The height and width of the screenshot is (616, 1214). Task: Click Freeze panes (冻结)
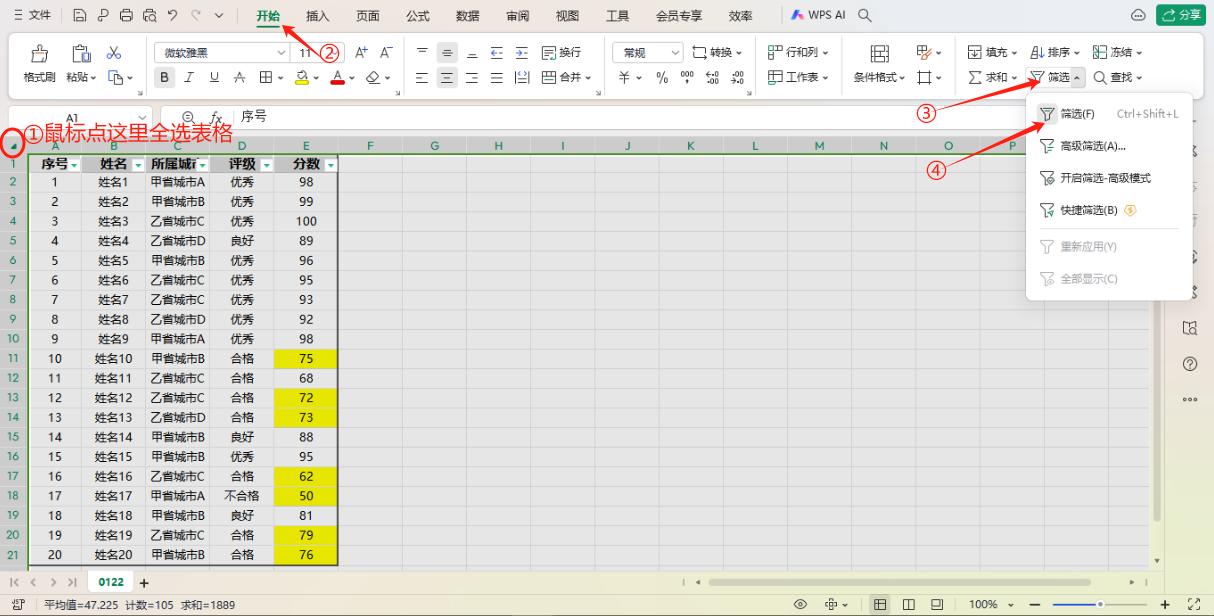(1116, 52)
